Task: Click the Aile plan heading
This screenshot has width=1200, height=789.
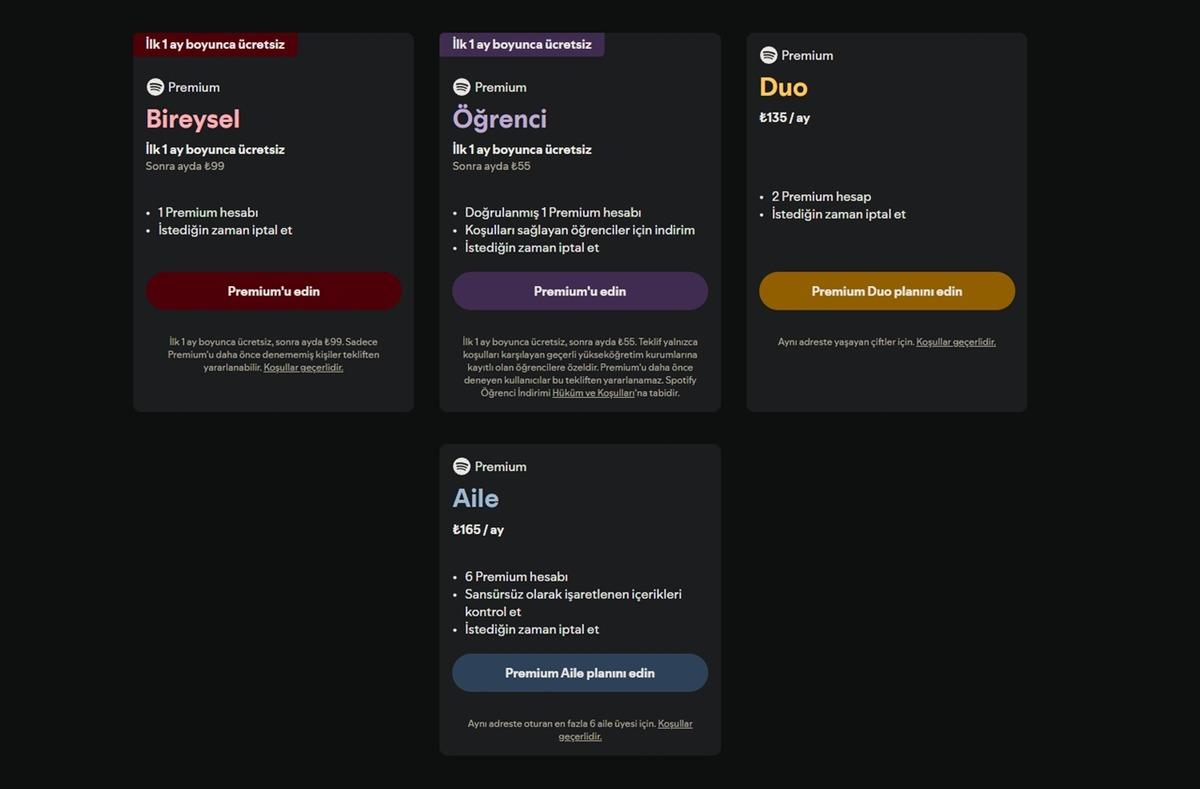Action: pos(475,498)
